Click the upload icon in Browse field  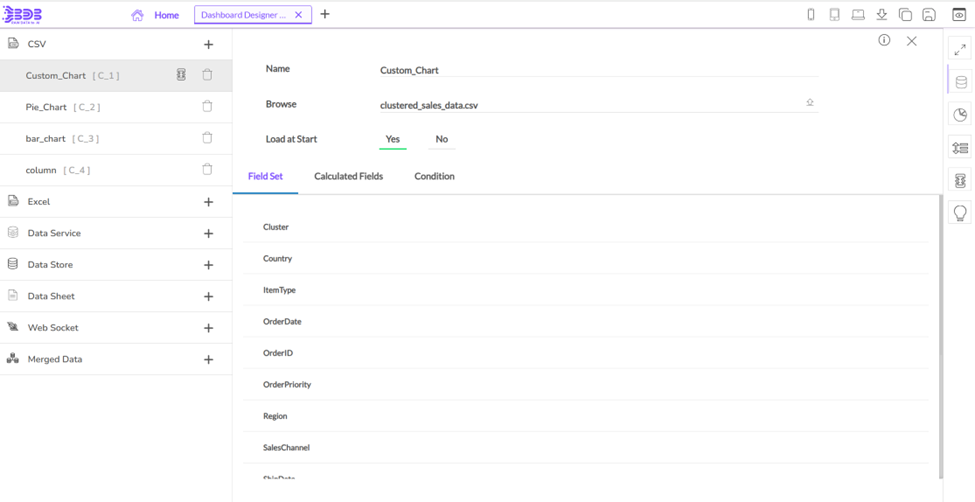[809, 103]
